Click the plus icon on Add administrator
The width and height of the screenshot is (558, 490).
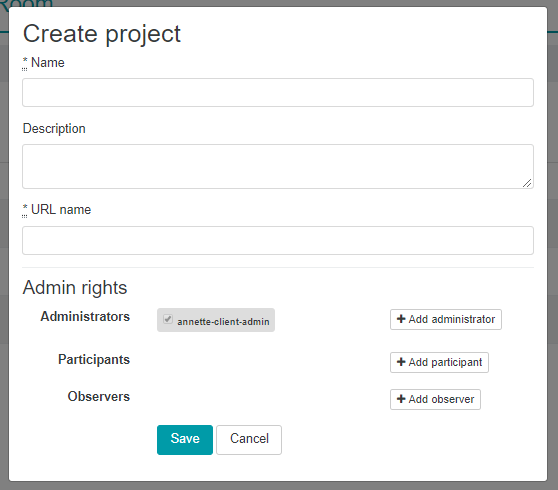(x=401, y=319)
